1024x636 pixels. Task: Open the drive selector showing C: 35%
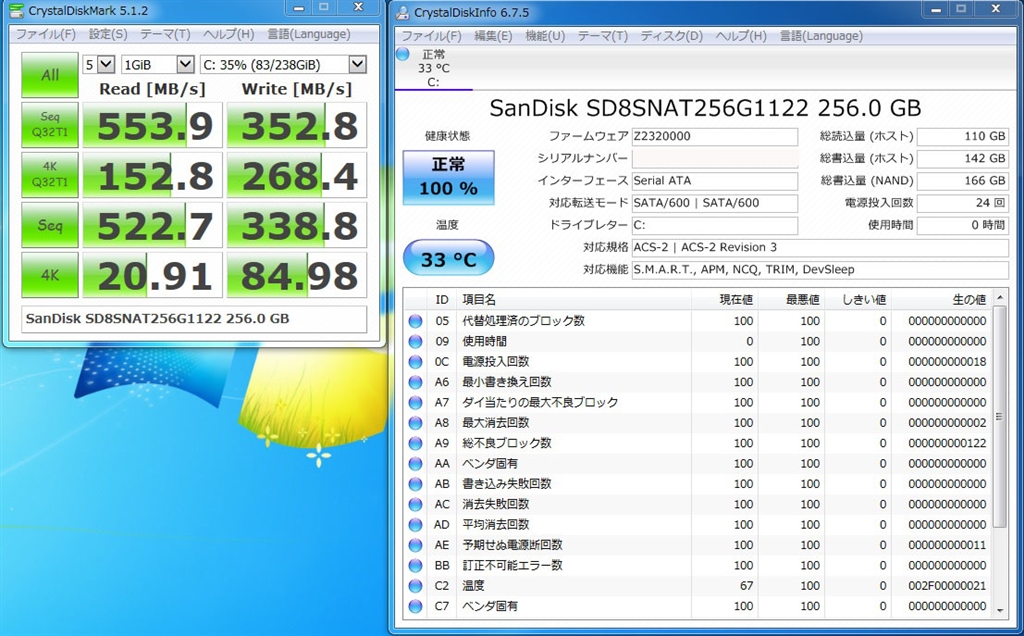coord(283,64)
